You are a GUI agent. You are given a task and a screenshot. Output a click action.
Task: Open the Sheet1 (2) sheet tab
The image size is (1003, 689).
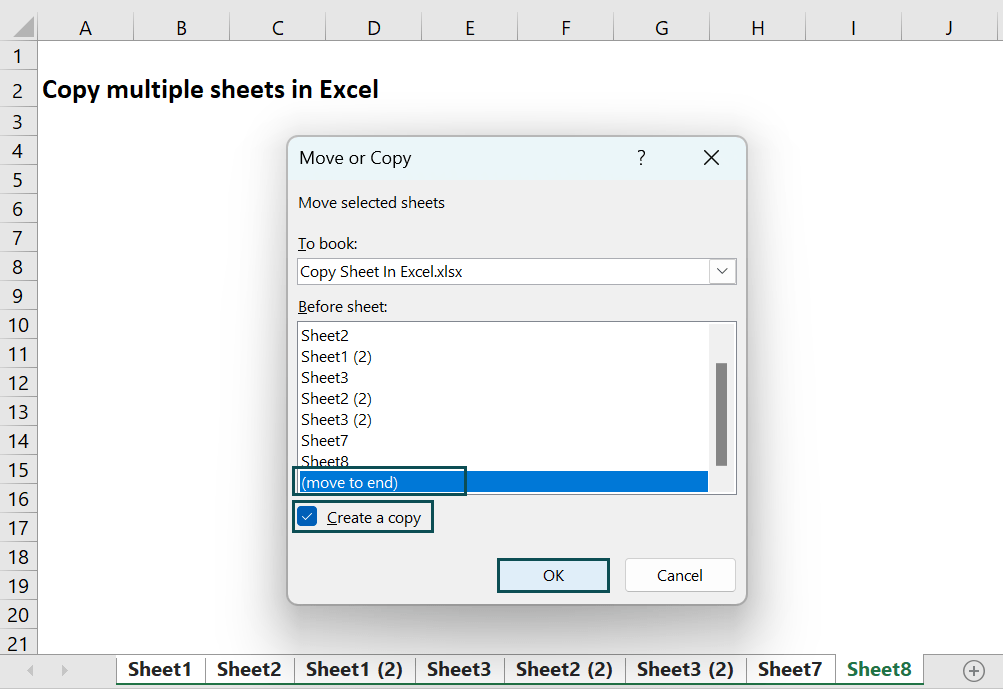click(353, 669)
